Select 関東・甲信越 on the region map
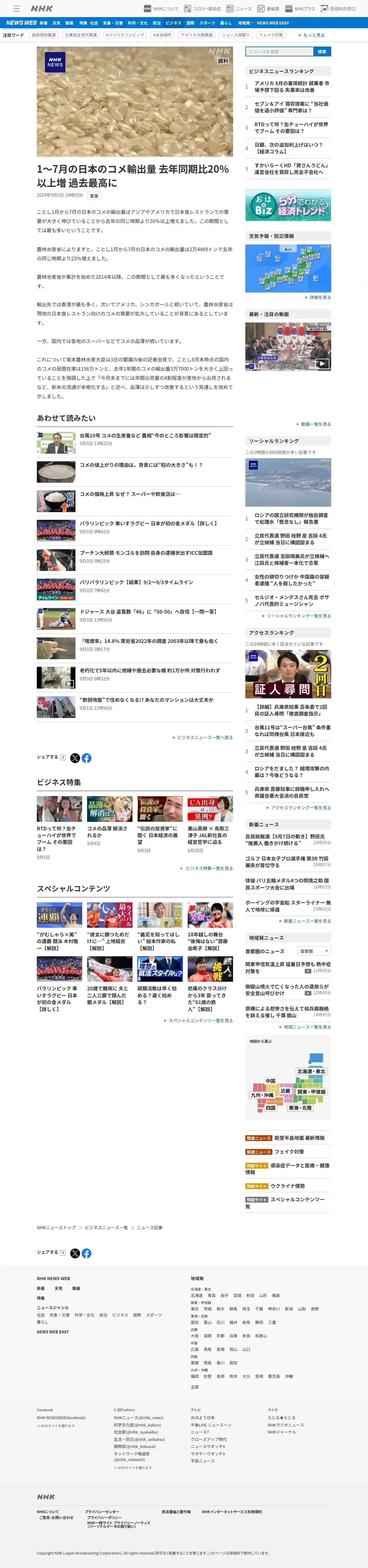Viewport: 368px width, 1568px height. (311, 1092)
